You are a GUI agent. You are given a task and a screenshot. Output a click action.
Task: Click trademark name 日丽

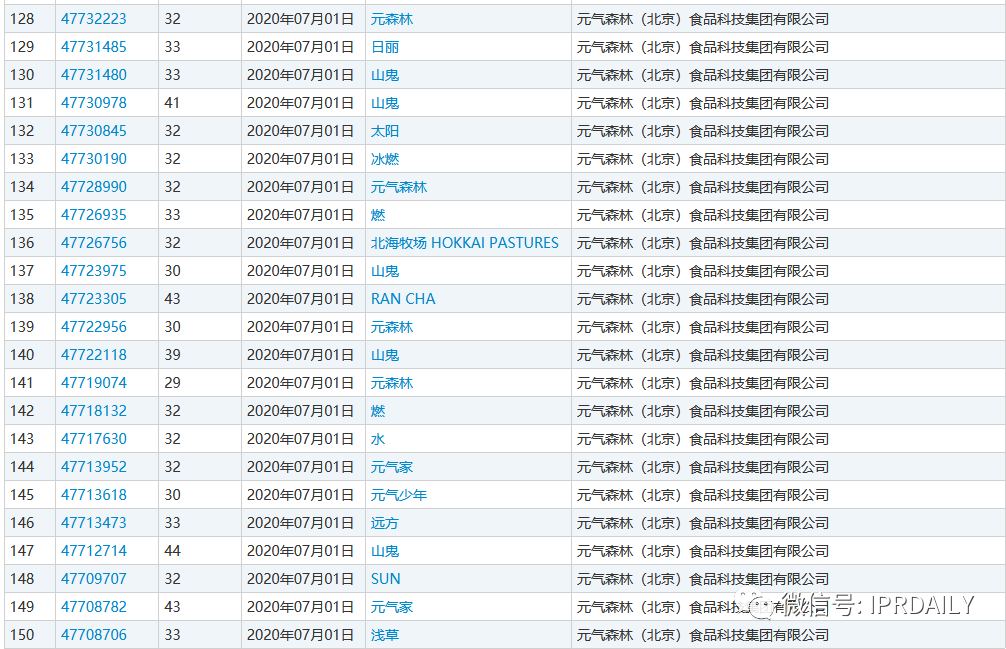point(385,47)
